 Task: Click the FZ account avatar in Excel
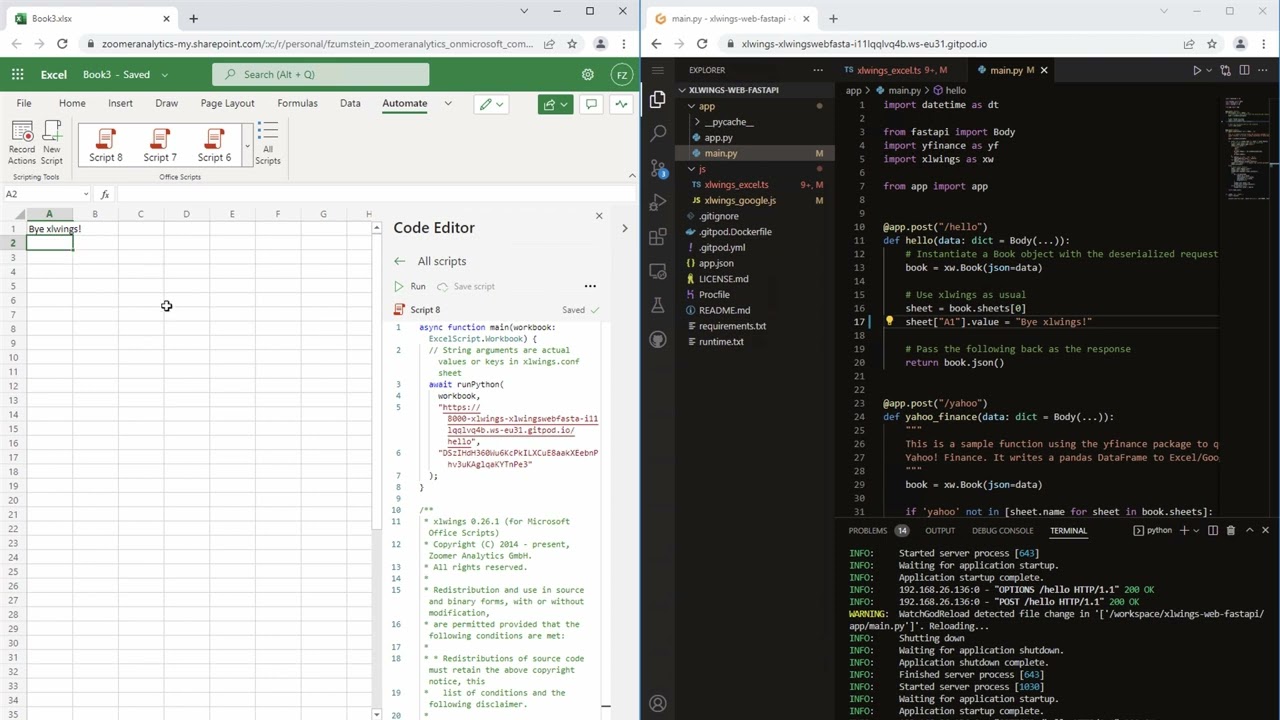click(622, 74)
